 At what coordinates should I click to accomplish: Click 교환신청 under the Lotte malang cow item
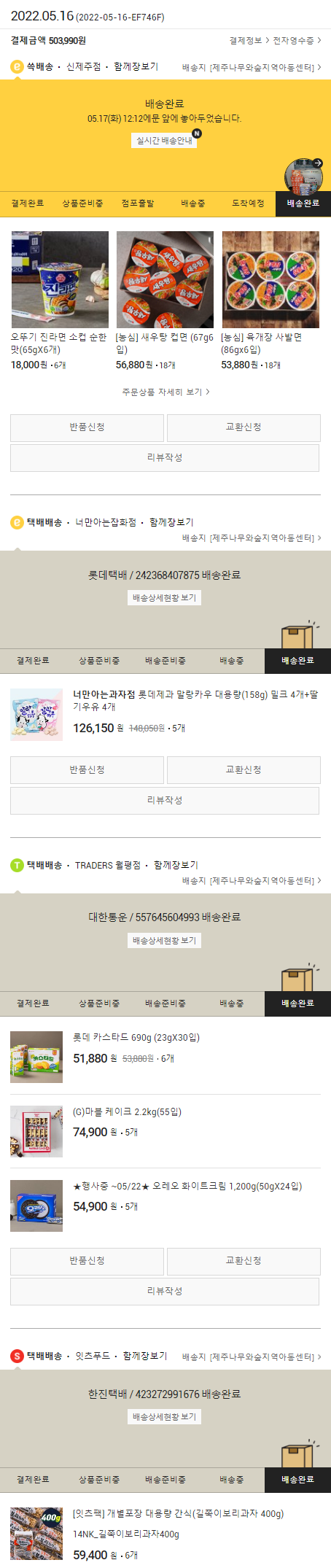coord(244,770)
